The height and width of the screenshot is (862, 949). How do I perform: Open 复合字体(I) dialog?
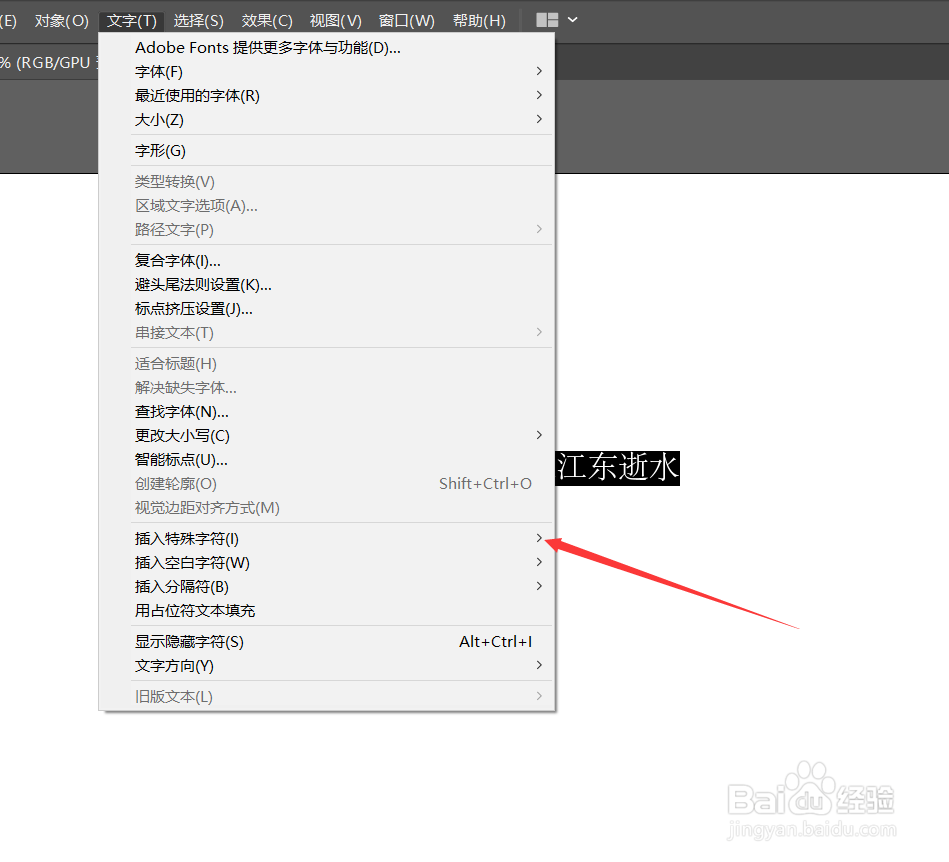(x=327, y=260)
